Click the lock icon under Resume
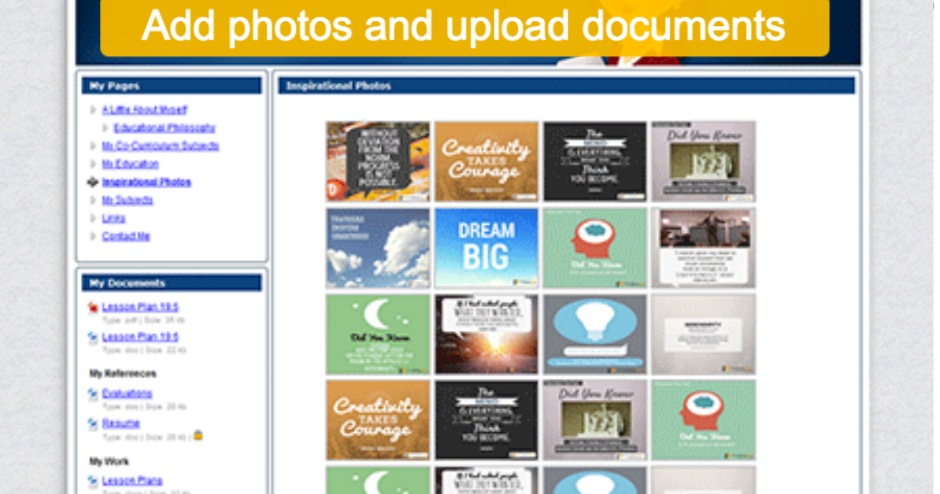 [198, 436]
